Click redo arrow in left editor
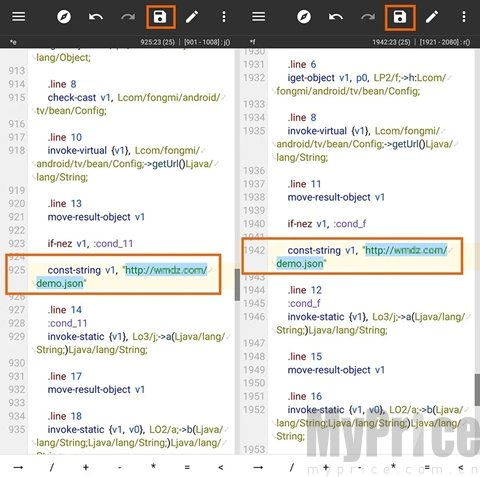This screenshot has width=480, height=477. click(x=128, y=16)
